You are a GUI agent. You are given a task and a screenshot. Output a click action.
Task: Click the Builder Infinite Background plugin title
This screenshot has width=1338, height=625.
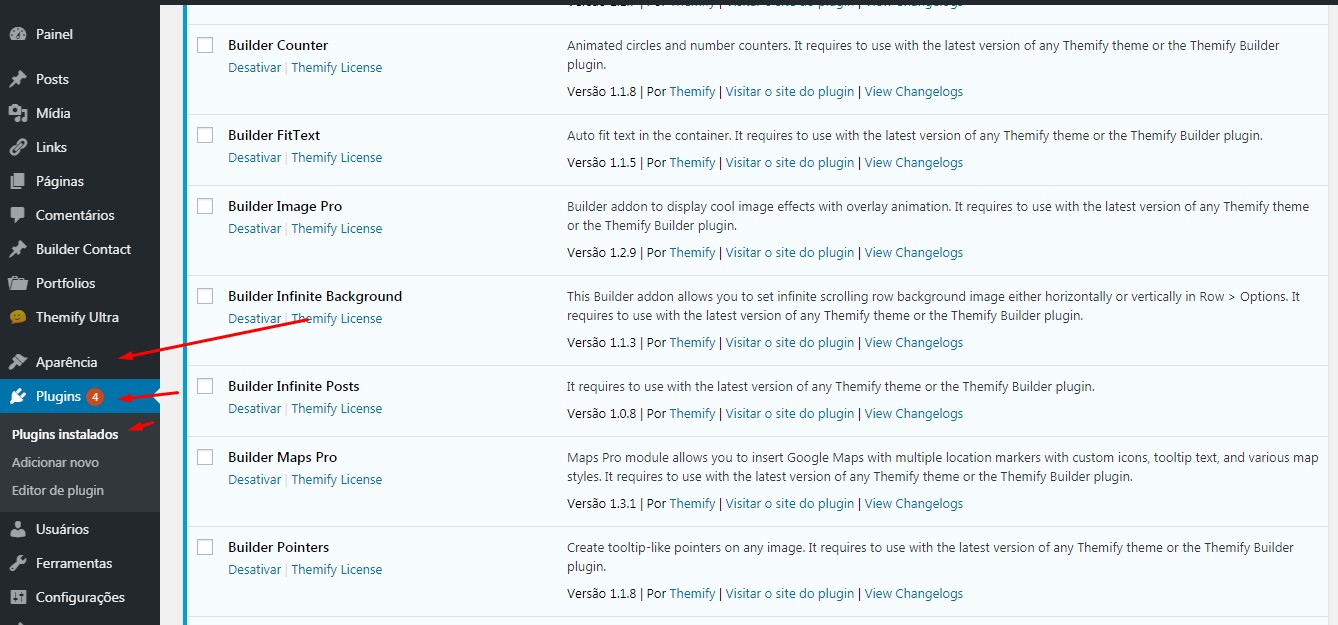point(315,296)
